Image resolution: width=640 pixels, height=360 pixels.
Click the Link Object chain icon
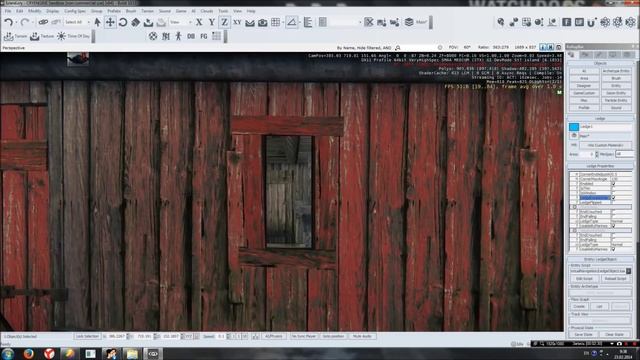[43, 22]
